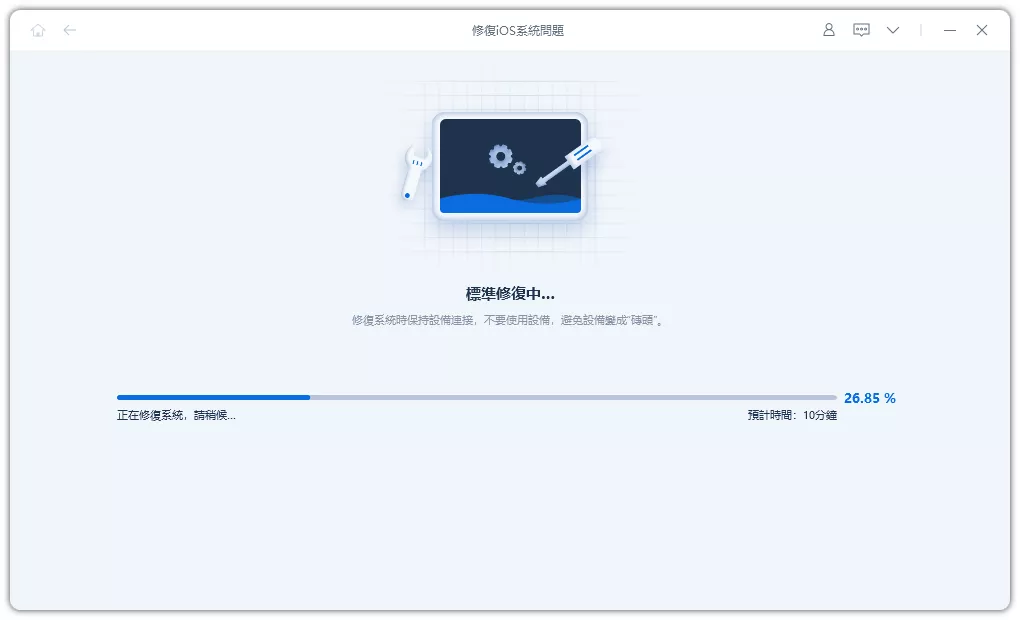Click the keep-device-connected warning text
Screen dimensions: 1020x620
click(x=510, y=320)
